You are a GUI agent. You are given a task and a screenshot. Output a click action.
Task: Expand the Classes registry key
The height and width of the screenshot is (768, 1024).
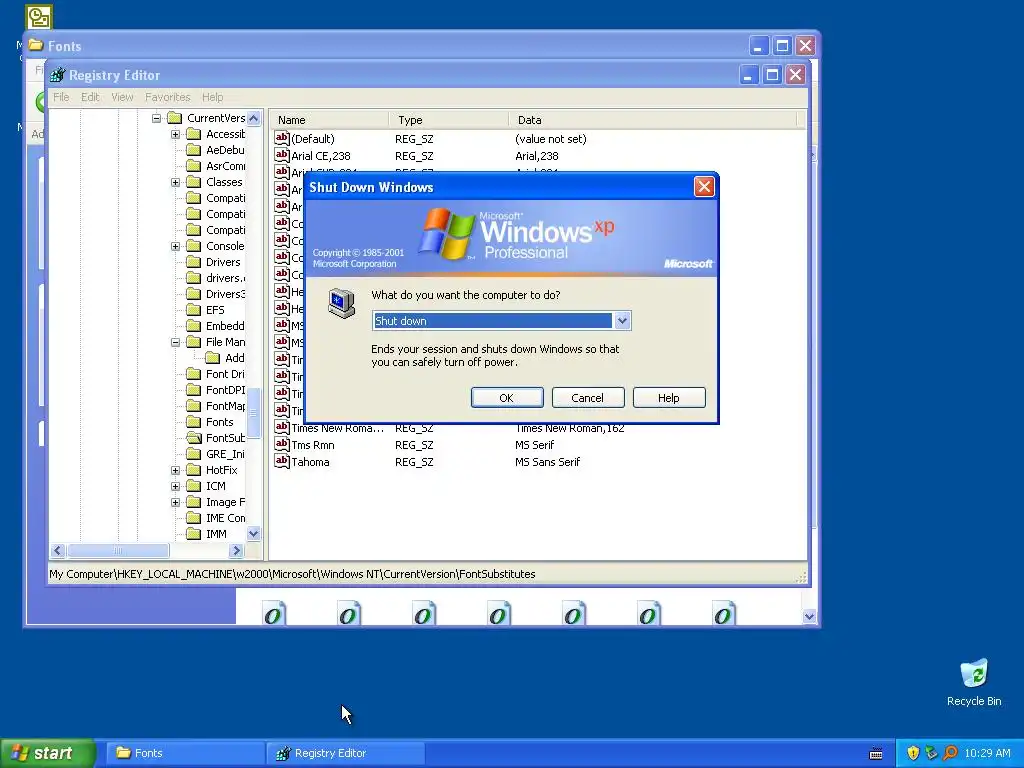pos(176,182)
